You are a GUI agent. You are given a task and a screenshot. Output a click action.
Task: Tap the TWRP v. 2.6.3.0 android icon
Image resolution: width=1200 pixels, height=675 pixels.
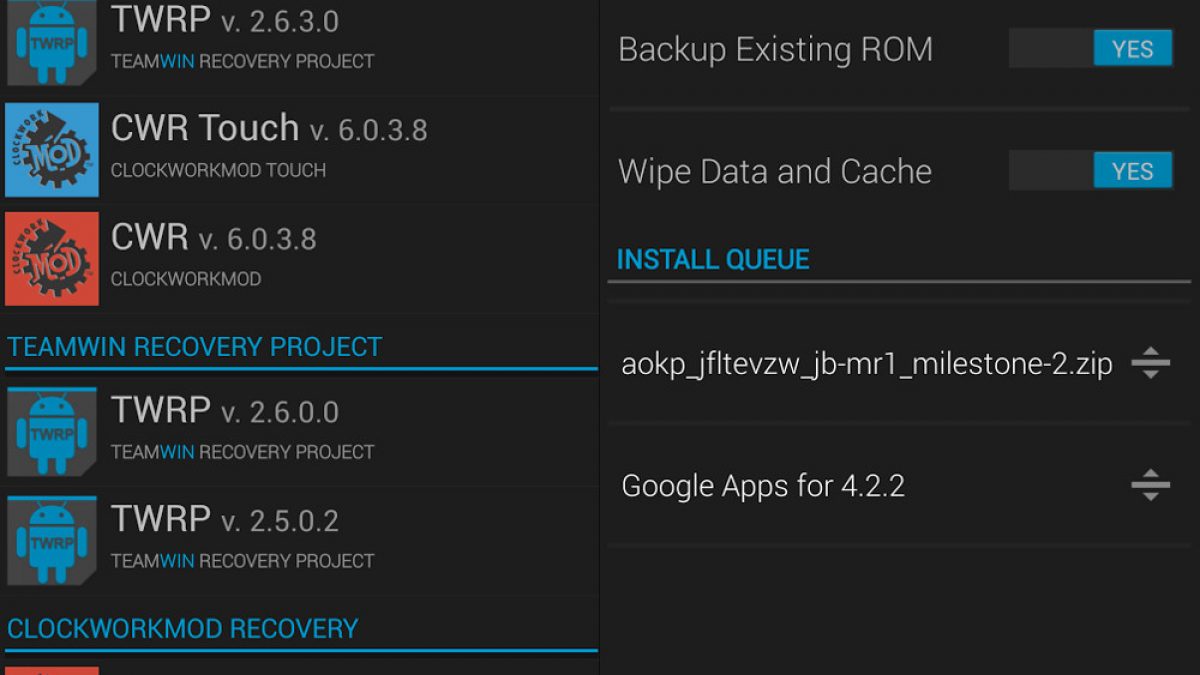coord(52,42)
